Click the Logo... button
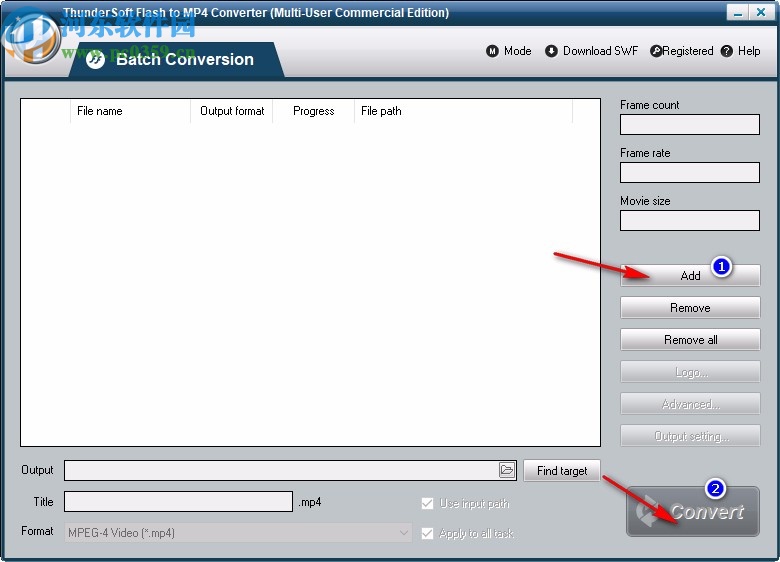 click(690, 372)
